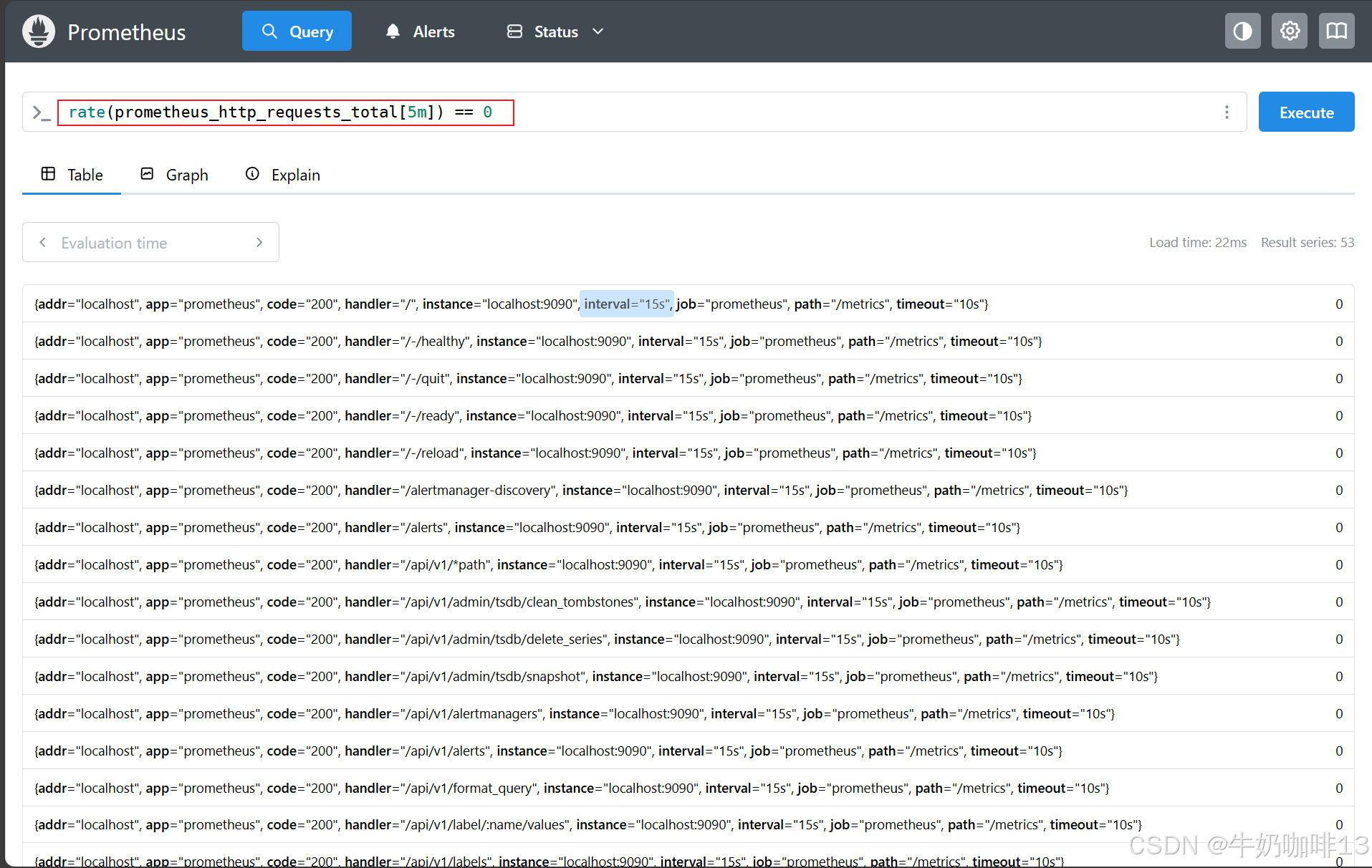This screenshot has height=868, width=1372.
Task: Select row with handler tsdb/snapshot
Action: point(688,676)
